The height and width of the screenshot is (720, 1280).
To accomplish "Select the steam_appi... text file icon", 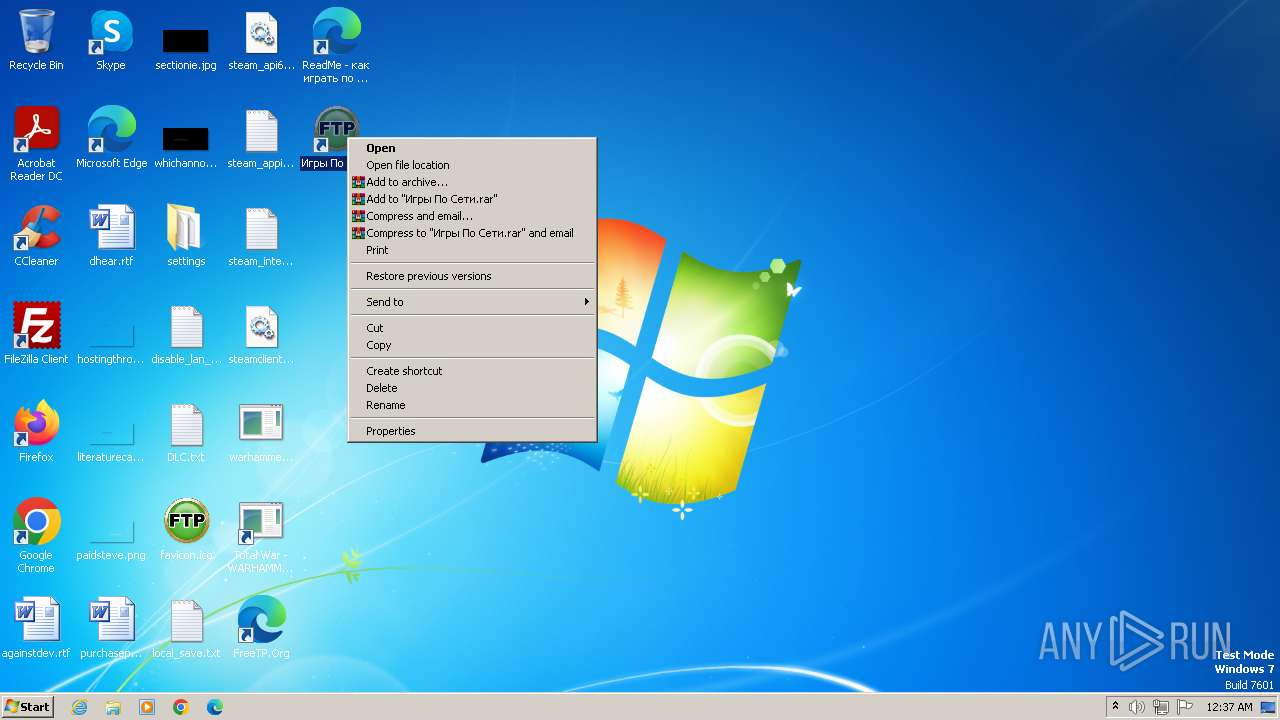I will pos(261,138).
